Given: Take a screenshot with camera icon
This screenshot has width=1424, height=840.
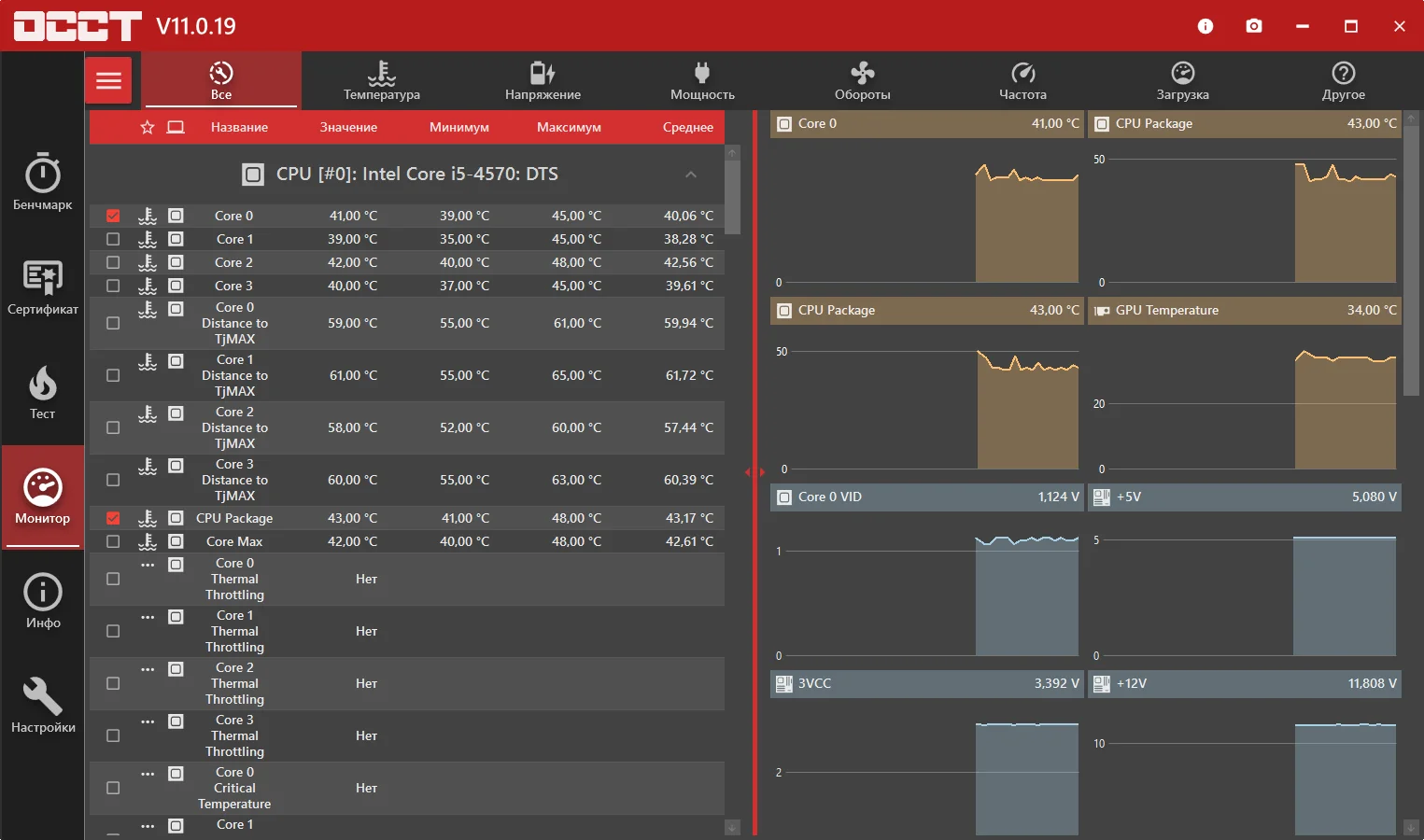Looking at the screenshot, I should 1254,26.
